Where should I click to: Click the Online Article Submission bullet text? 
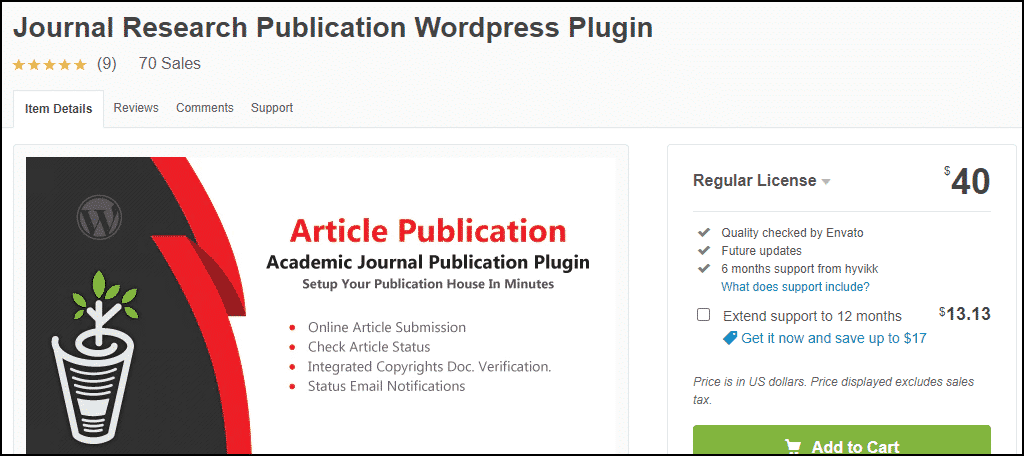[387, 327]
